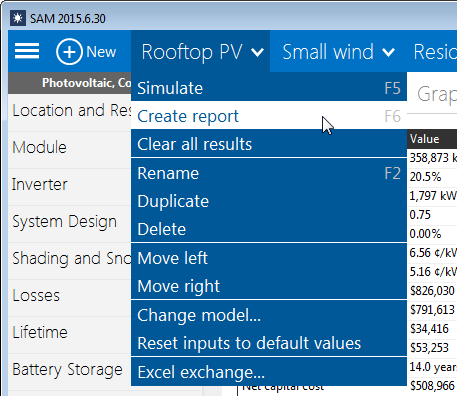Open Excel exchange... from the menu

tap(269, 372)
